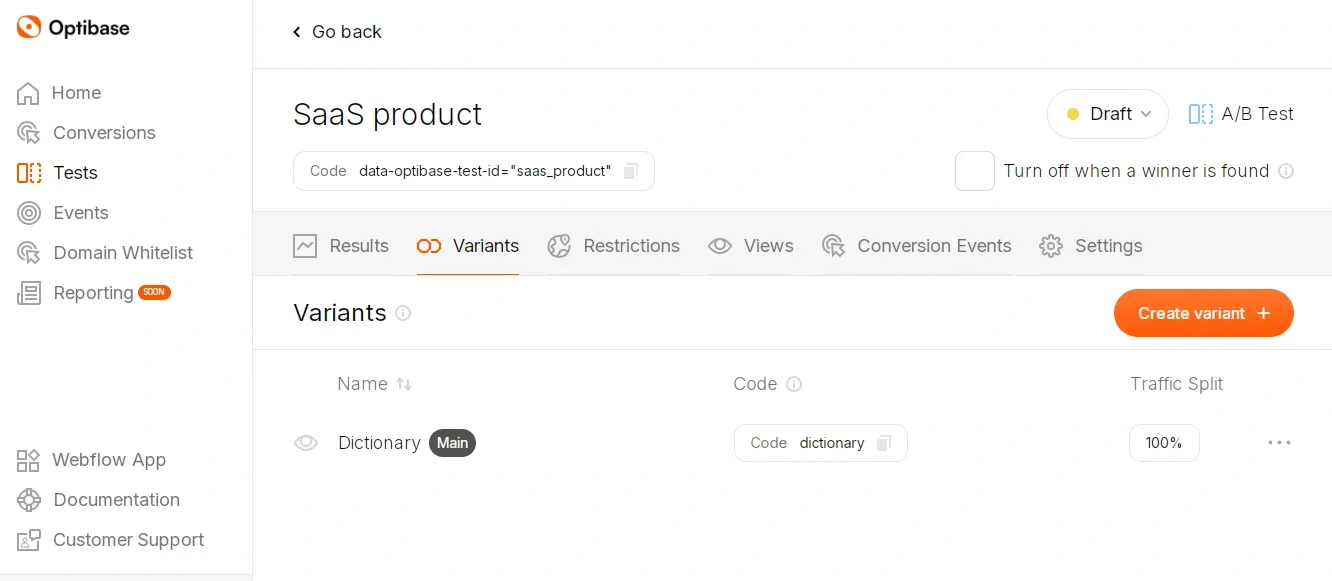Navigate to Events in sidebar
Screen dimensions: 1332x581
(x=80, y=213)
